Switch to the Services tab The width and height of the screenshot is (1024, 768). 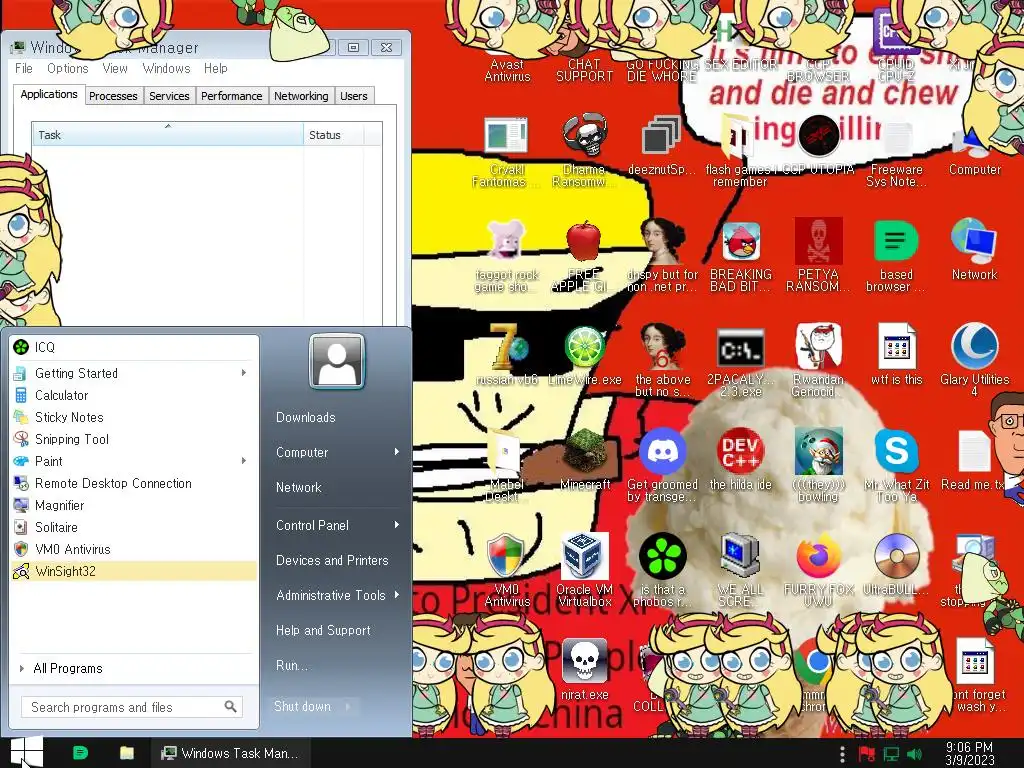[169, 96]
